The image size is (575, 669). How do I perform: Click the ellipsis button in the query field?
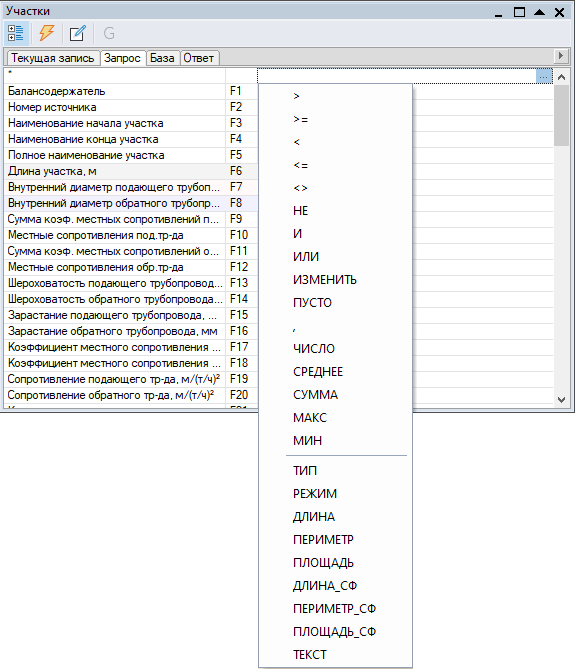click(543, 76)
